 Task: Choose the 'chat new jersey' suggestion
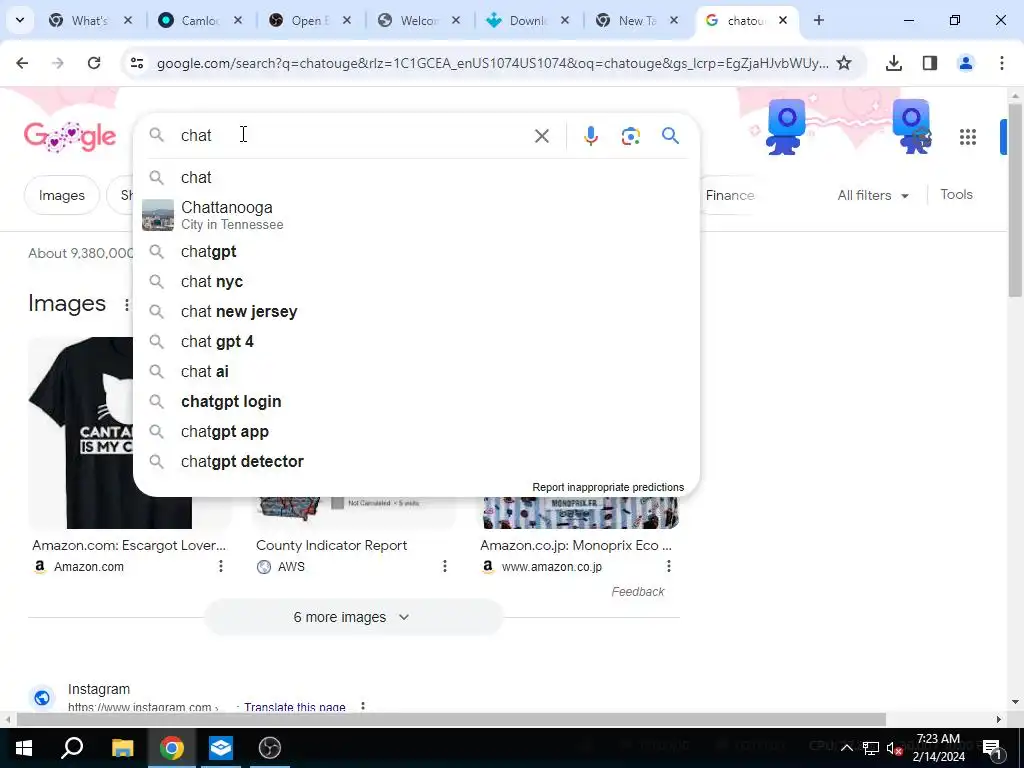pos(416,312)
